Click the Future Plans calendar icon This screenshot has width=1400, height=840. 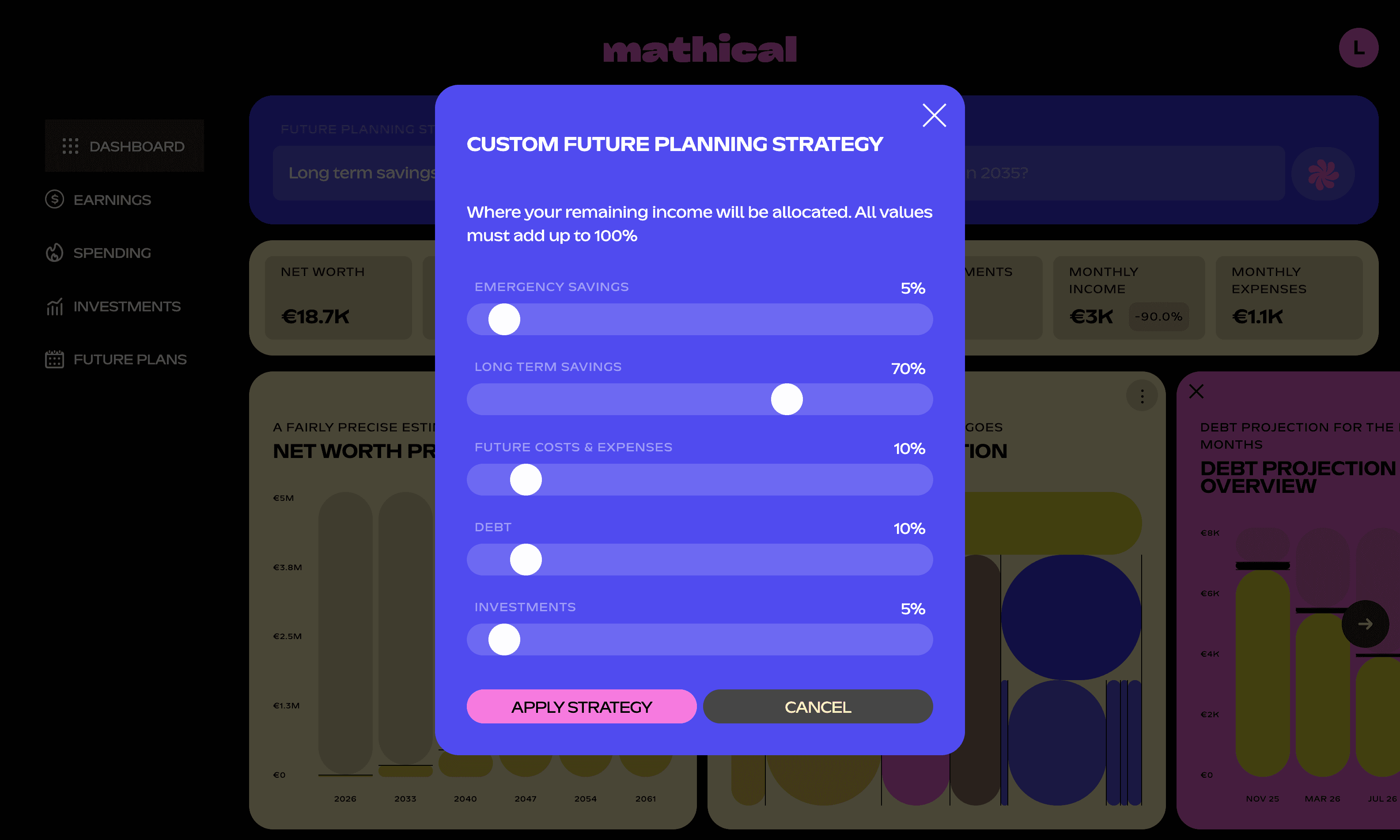coord(54,359)
